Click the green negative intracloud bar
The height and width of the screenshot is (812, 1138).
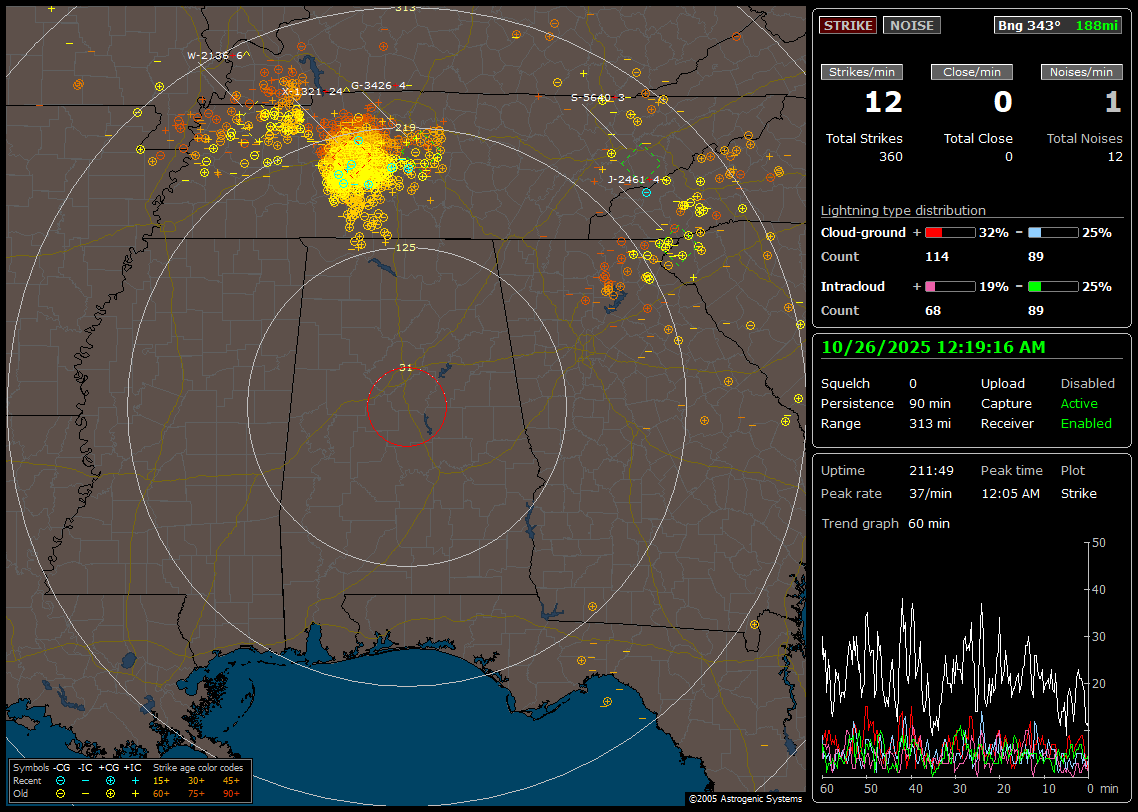click(x=1053, y=286)
